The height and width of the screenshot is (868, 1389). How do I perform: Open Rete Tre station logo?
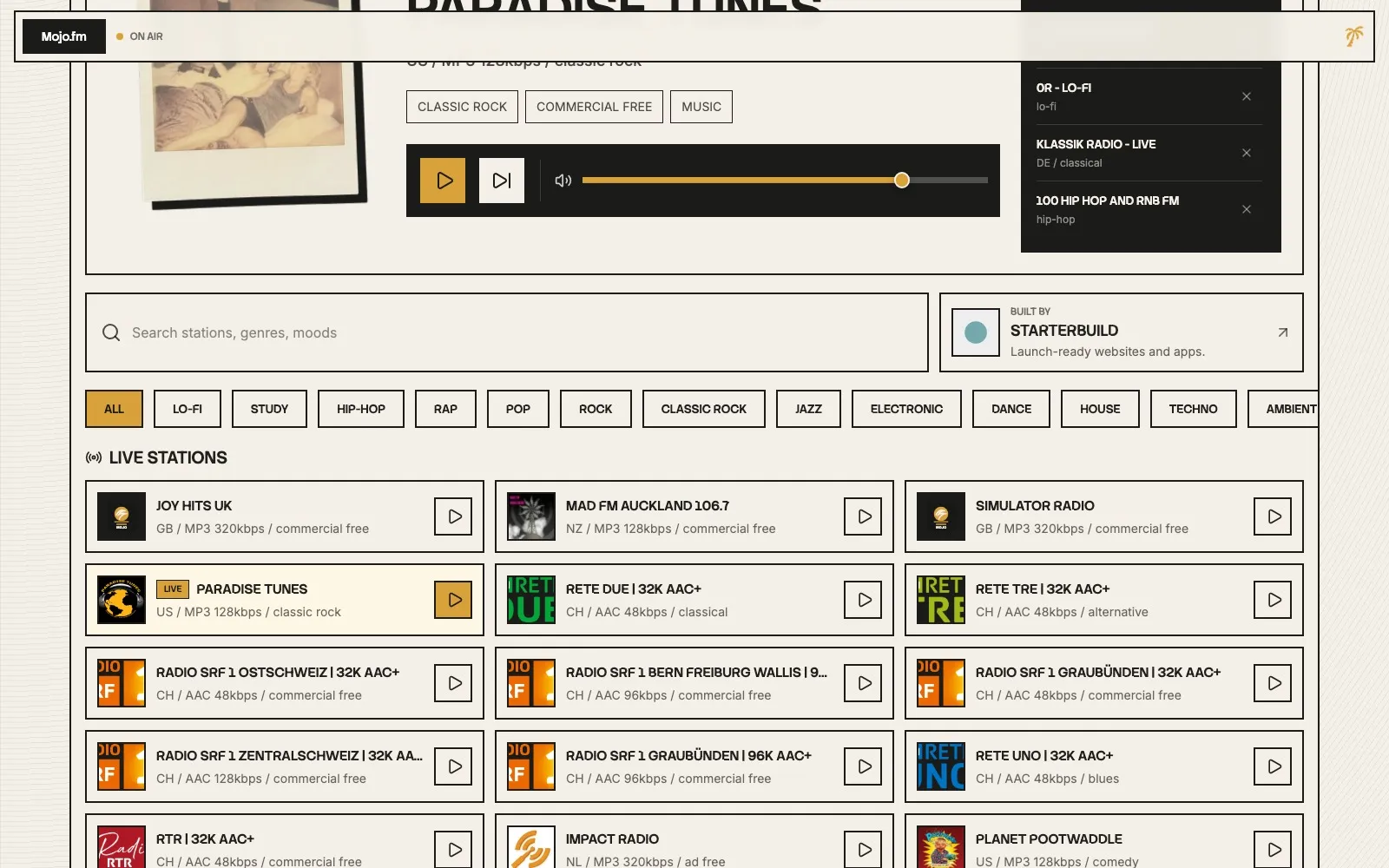click(x=941, y=600)
